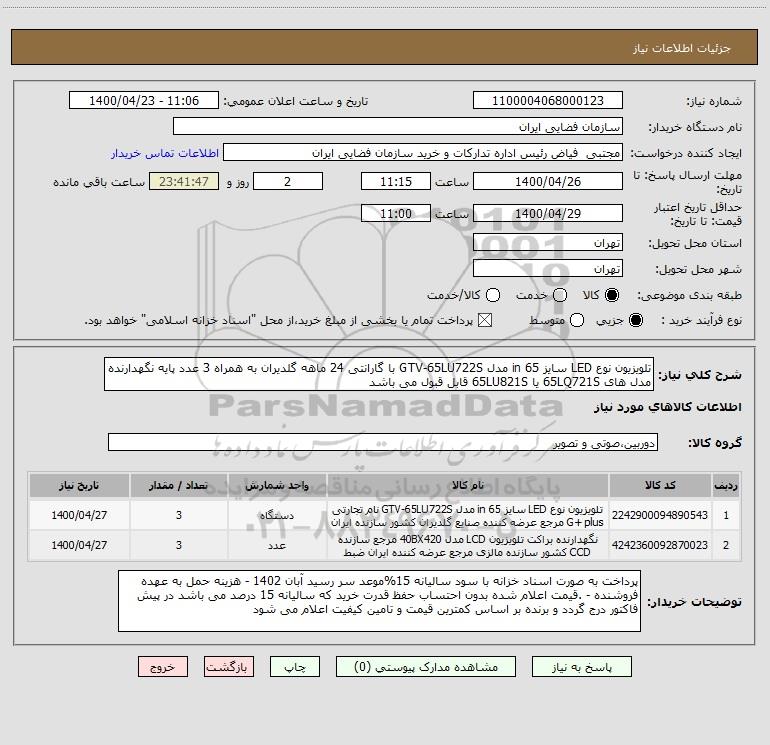The width and height of the screenshot is (770, 745).
Task: Select the جزیی purchase type radio
Action: [635, 321]
